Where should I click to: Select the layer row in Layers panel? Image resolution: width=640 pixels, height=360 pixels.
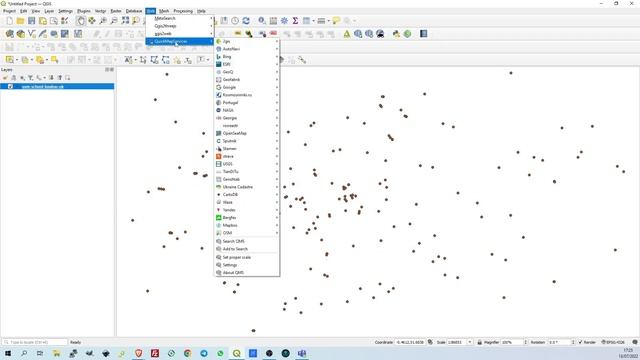coord(57,87)
